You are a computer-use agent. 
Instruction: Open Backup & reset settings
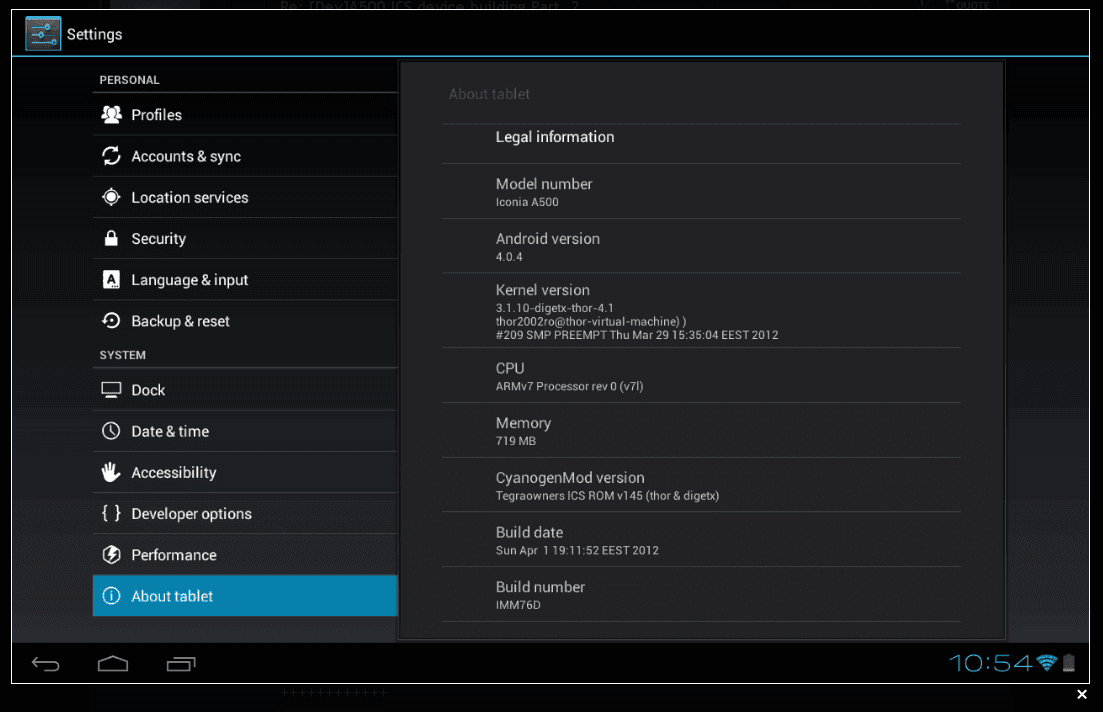point(245,321)
